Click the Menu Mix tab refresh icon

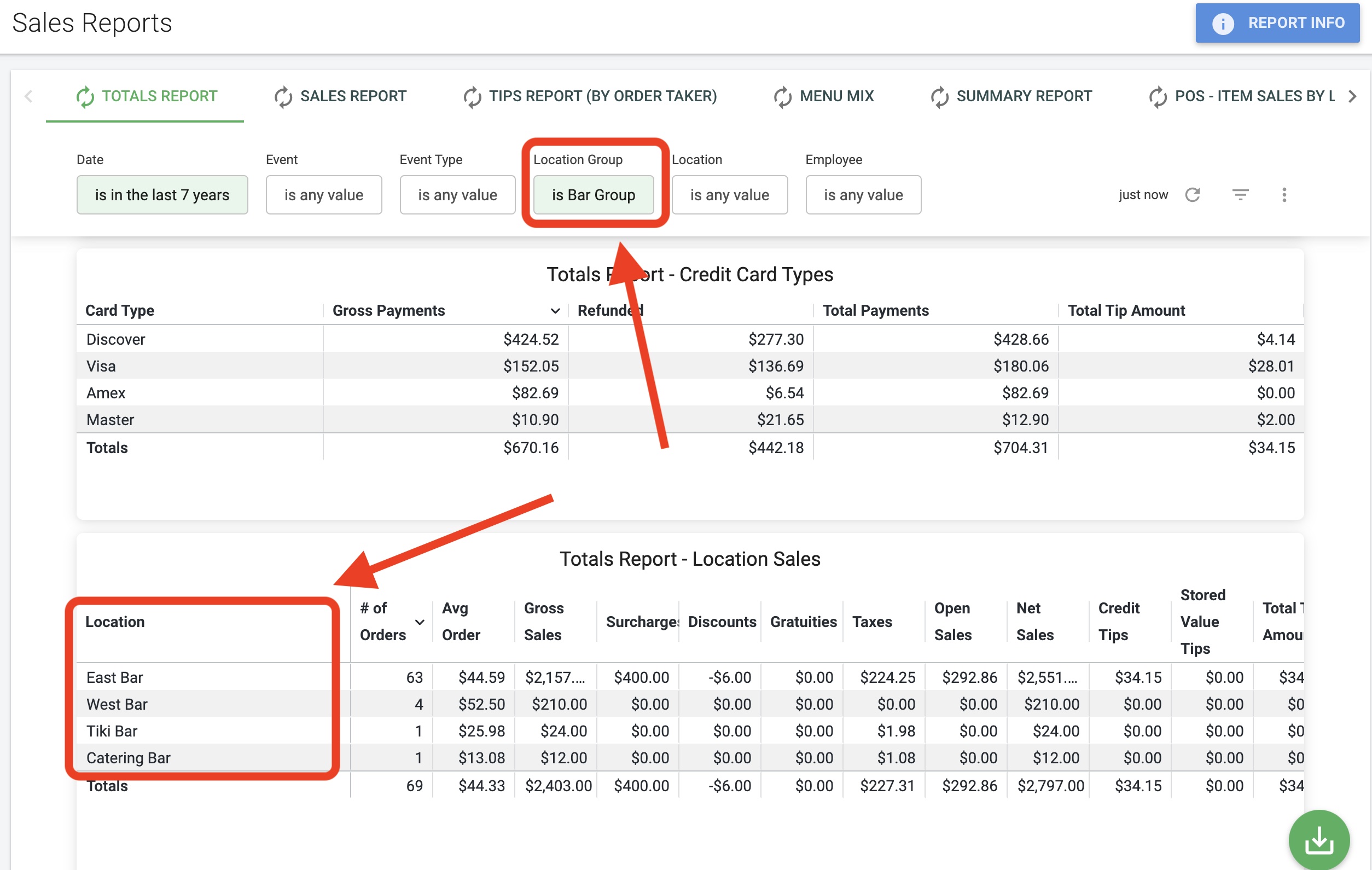[x=782, y=97]
